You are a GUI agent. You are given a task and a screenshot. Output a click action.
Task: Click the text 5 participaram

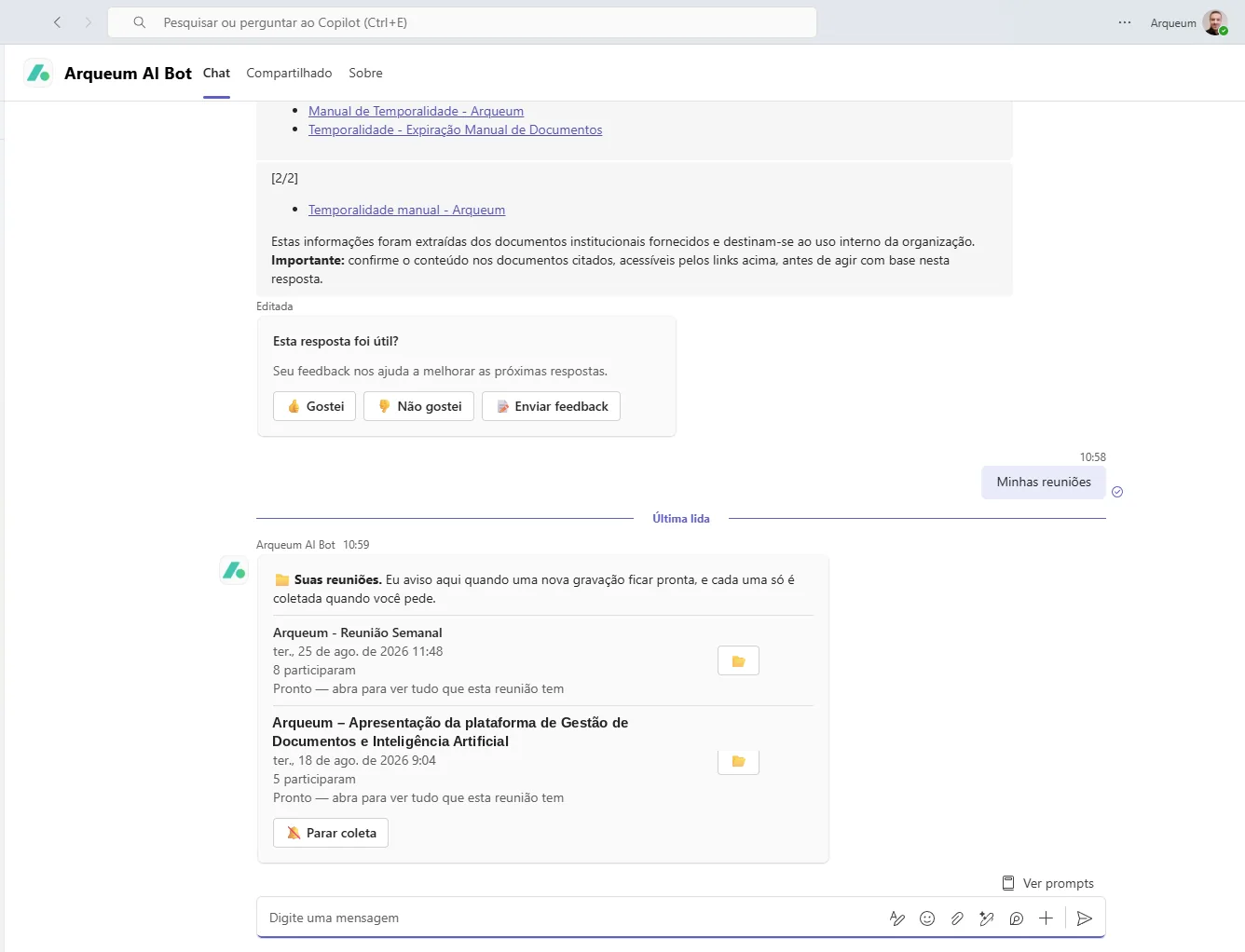314,779
